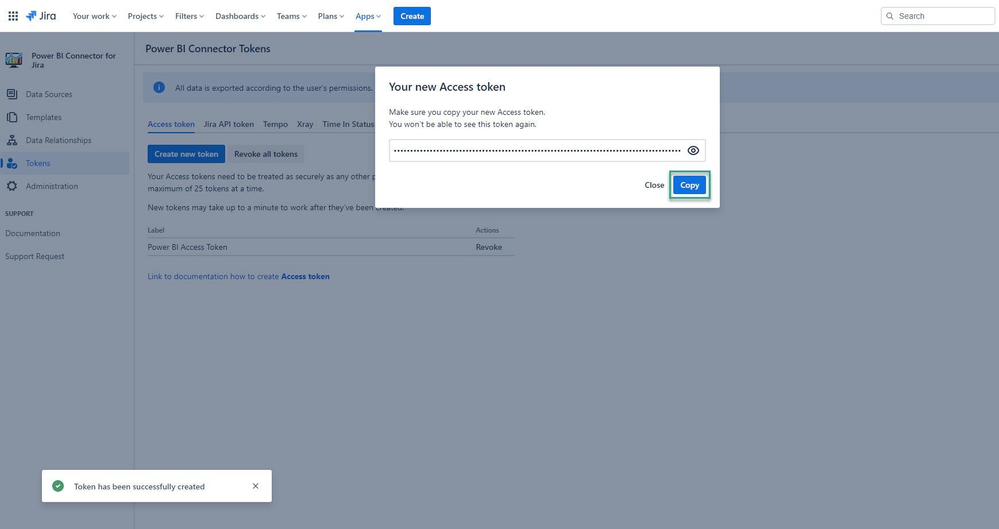999x529 pixels.
Task: Expand the Projects menu
Action: pos(145,16)
